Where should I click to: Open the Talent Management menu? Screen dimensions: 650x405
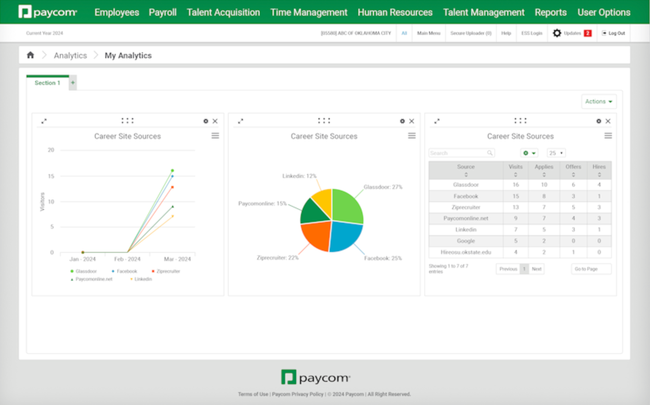[484, 12]
